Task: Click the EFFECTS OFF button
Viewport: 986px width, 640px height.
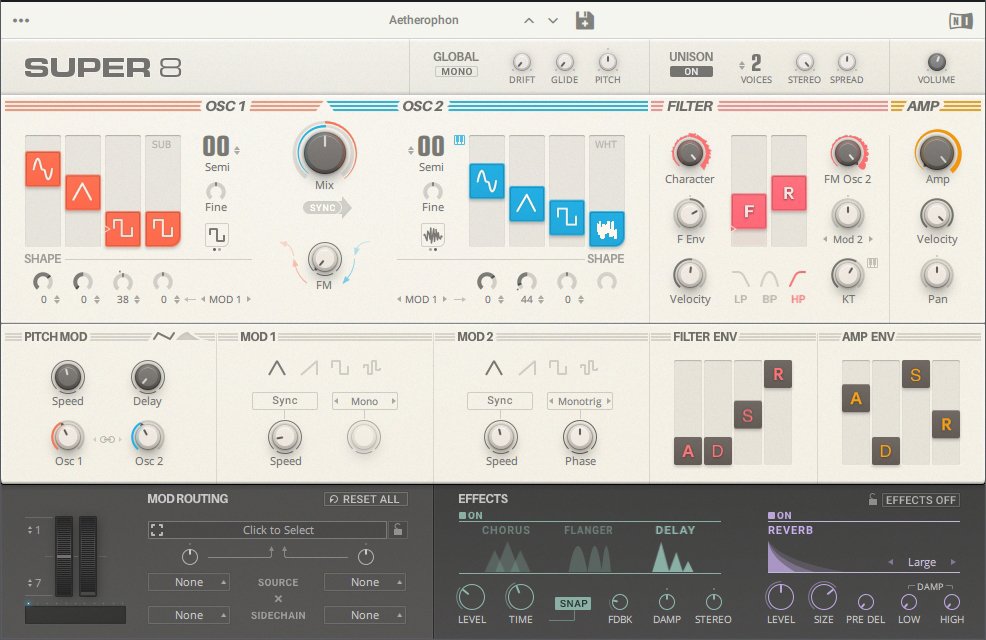Action: pyautogui.click(x=921, y=500)
